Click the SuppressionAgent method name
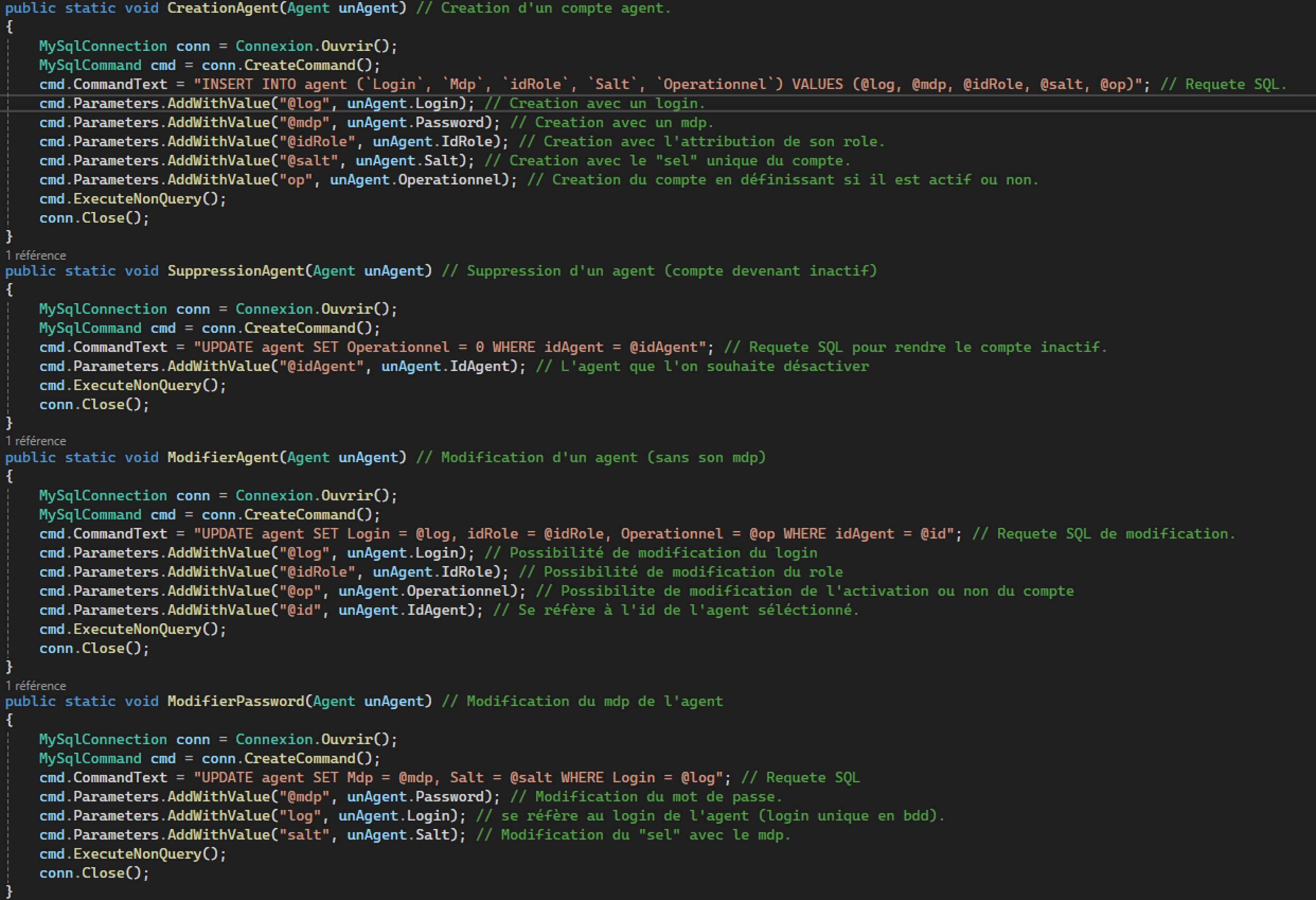The width and height of the screenshot is (1316, 900). (x=235, y=271)
